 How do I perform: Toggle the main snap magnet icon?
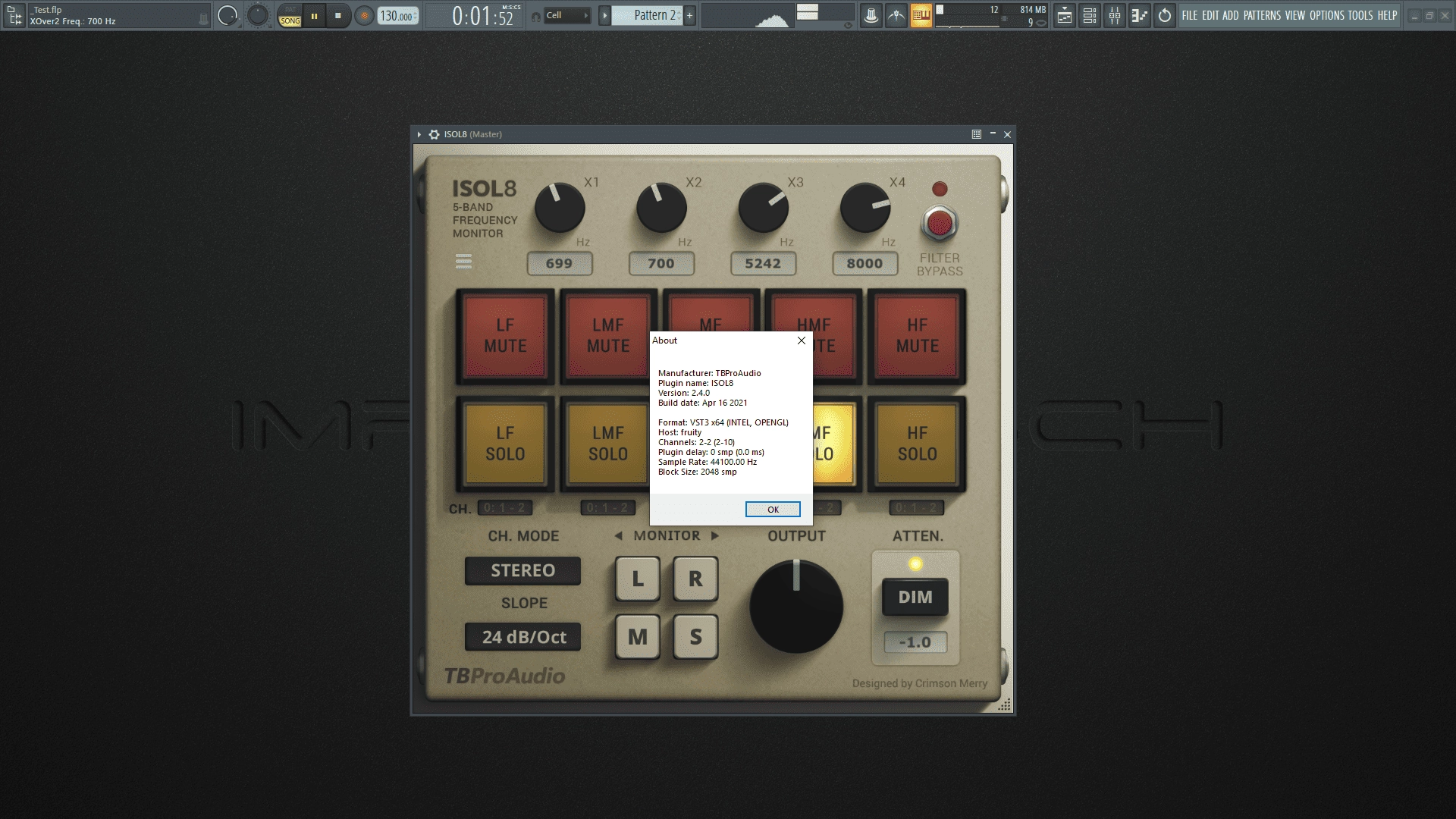[x=535, y=16]
